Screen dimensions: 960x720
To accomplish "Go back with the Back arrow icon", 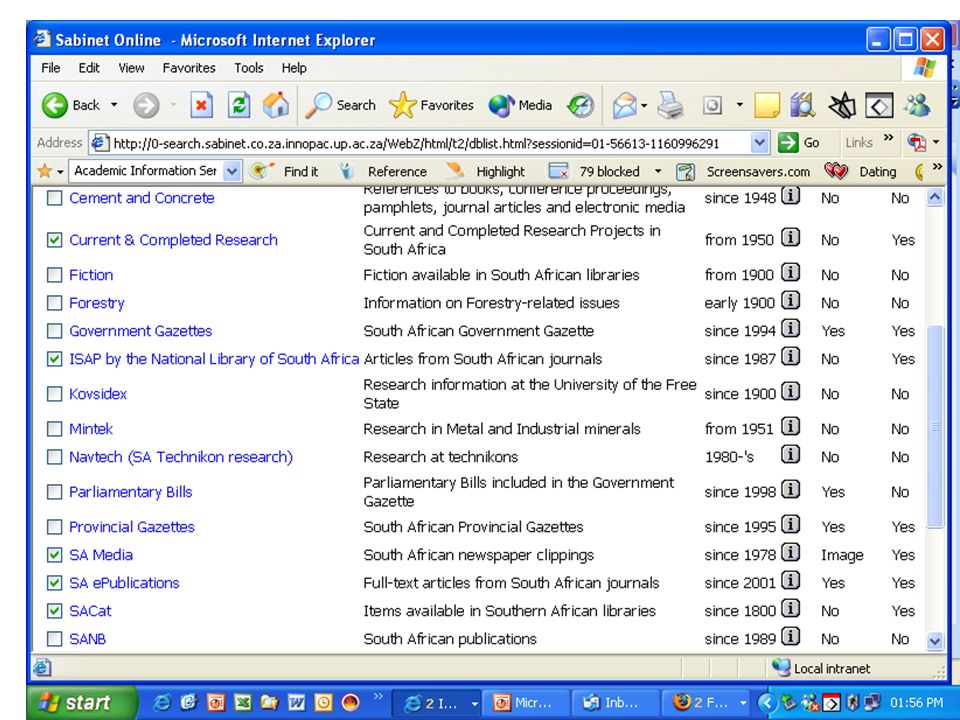I will click(x=54, y=105).
